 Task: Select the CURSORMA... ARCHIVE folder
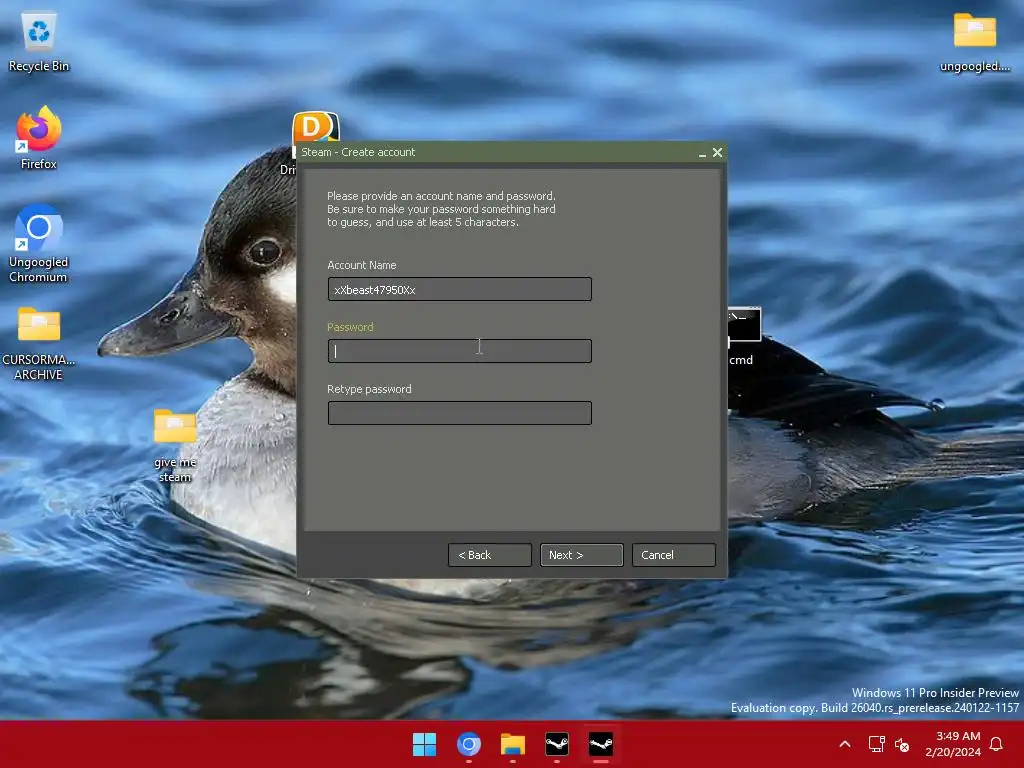[x=39, y=344]
